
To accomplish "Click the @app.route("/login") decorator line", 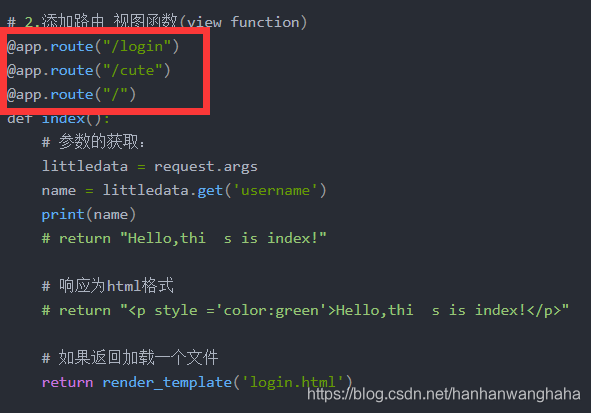I will click(x=93, y=46).
